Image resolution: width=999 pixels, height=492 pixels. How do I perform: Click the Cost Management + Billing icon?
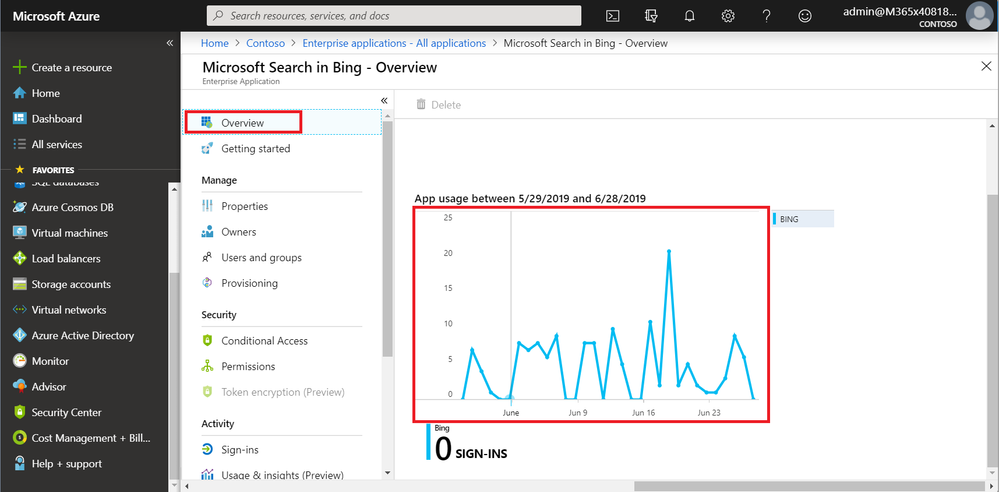pos(20,438)
